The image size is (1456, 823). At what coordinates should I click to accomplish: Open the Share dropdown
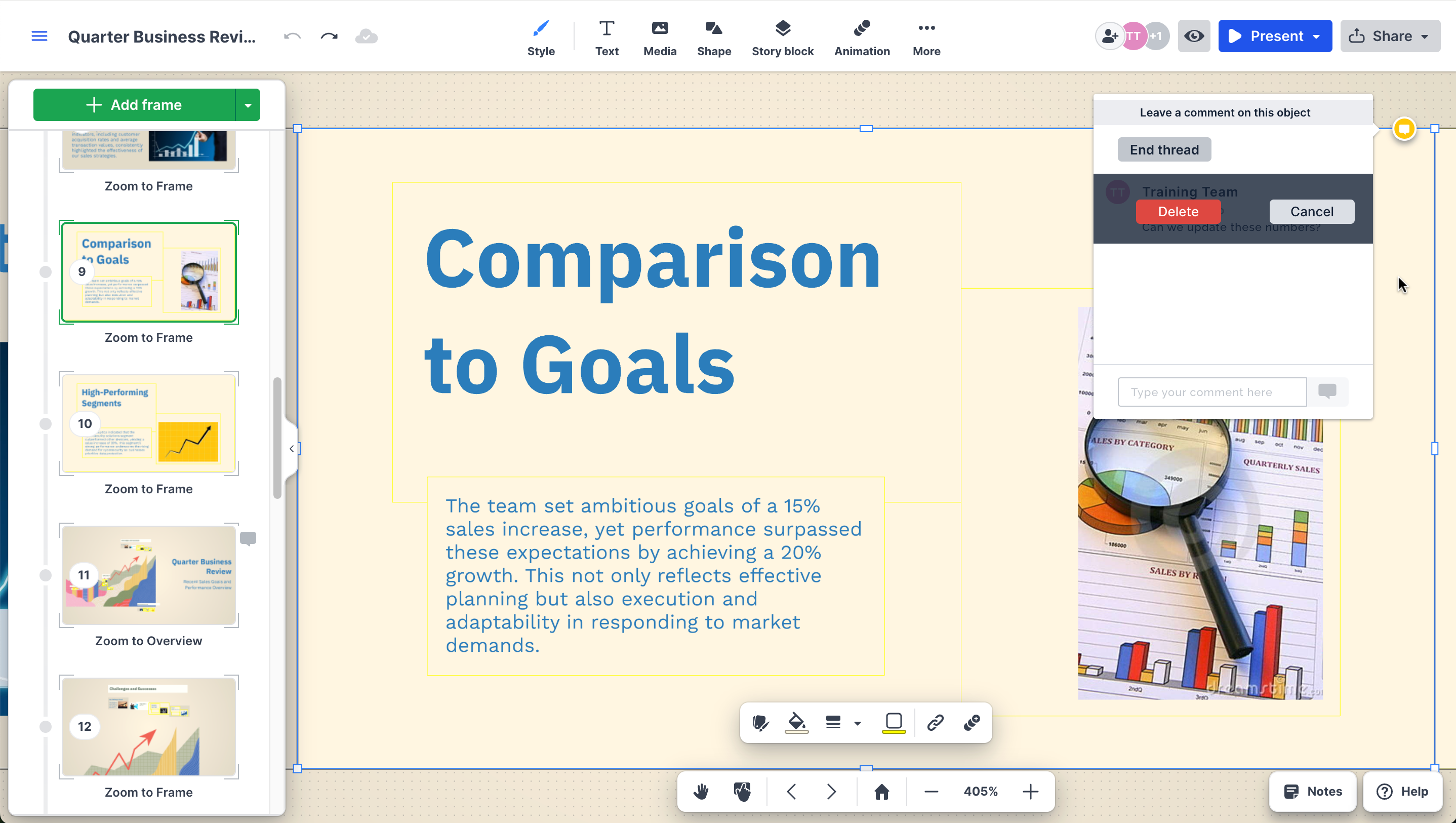click(x=1390, y=36)
